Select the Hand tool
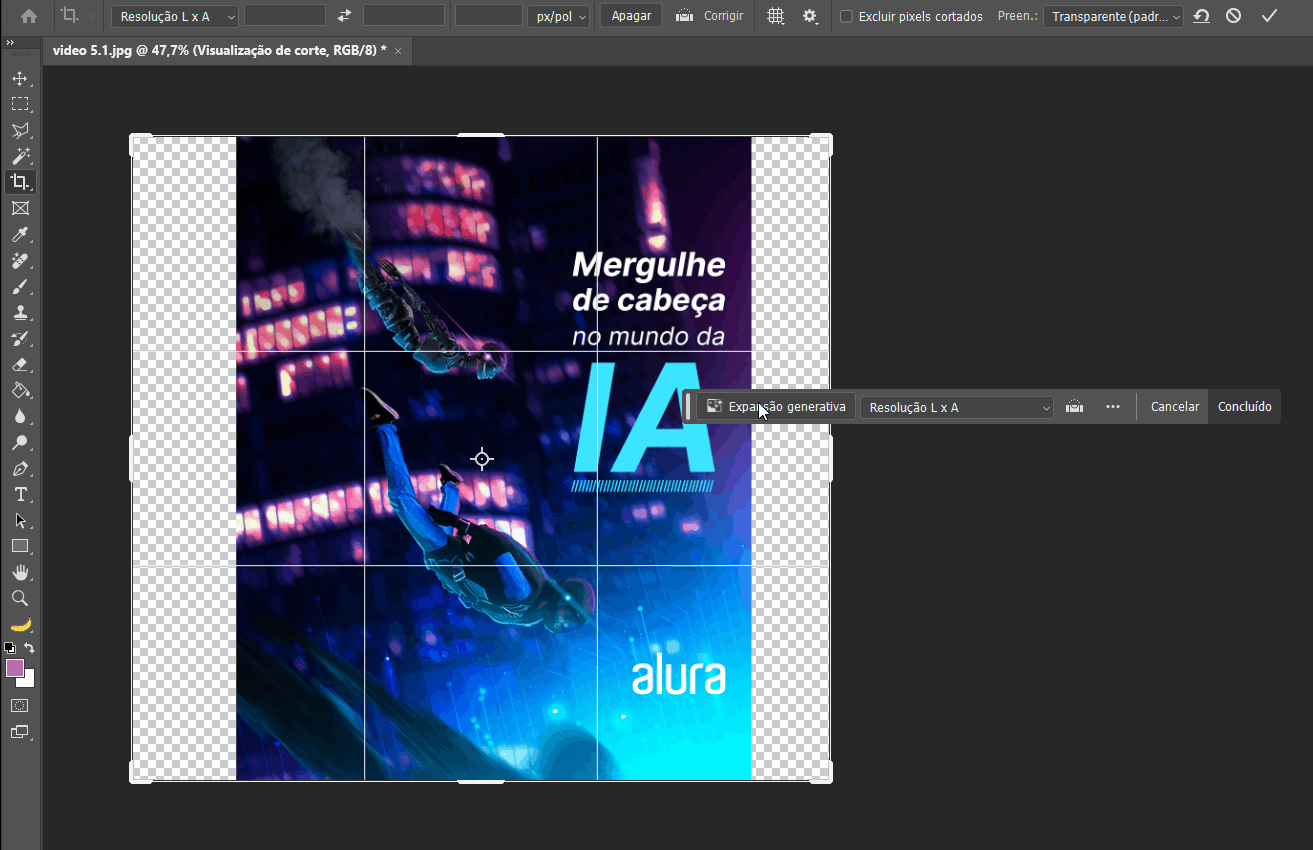1313x850 pixels. [x=19, y=572]
